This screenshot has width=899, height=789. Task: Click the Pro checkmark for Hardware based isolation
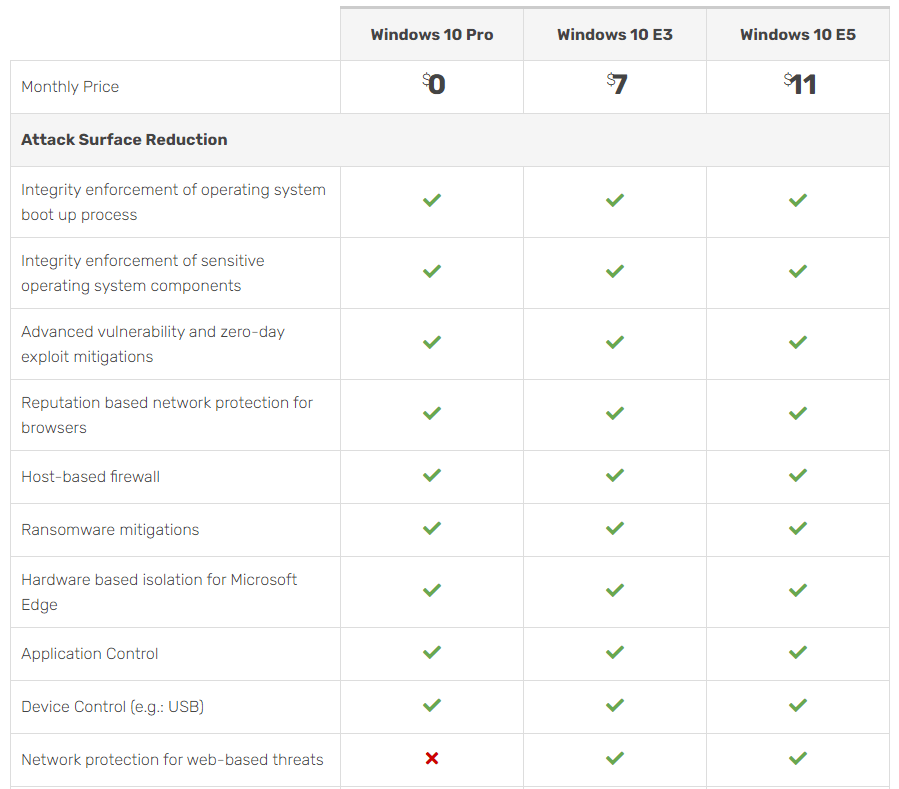click(x=432, y=591)
